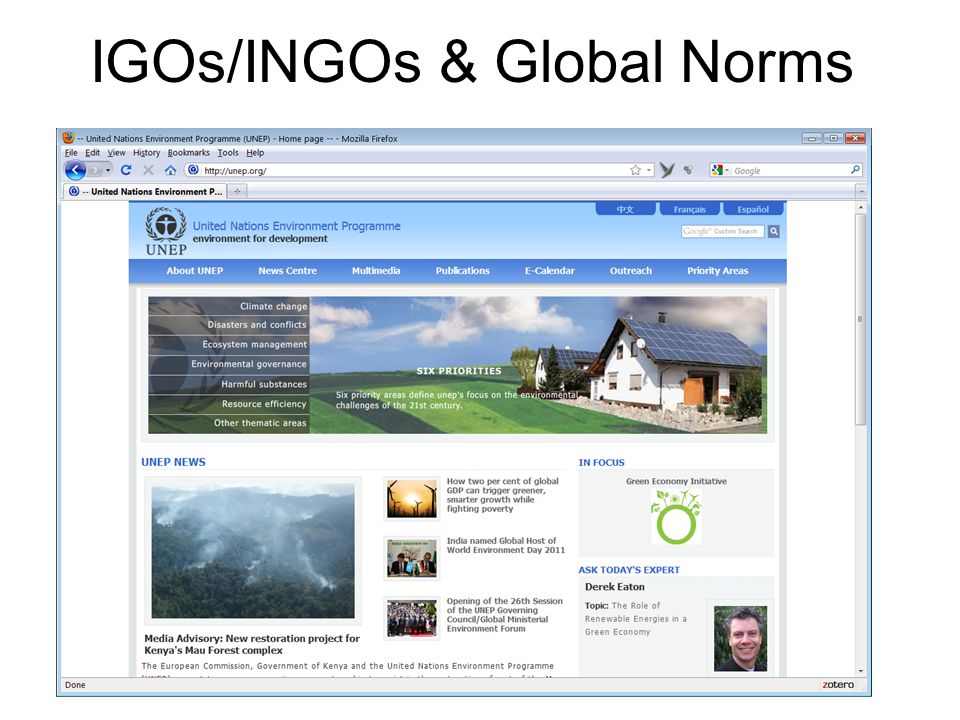
Task: Open the View menu
Action: point(116,153)
